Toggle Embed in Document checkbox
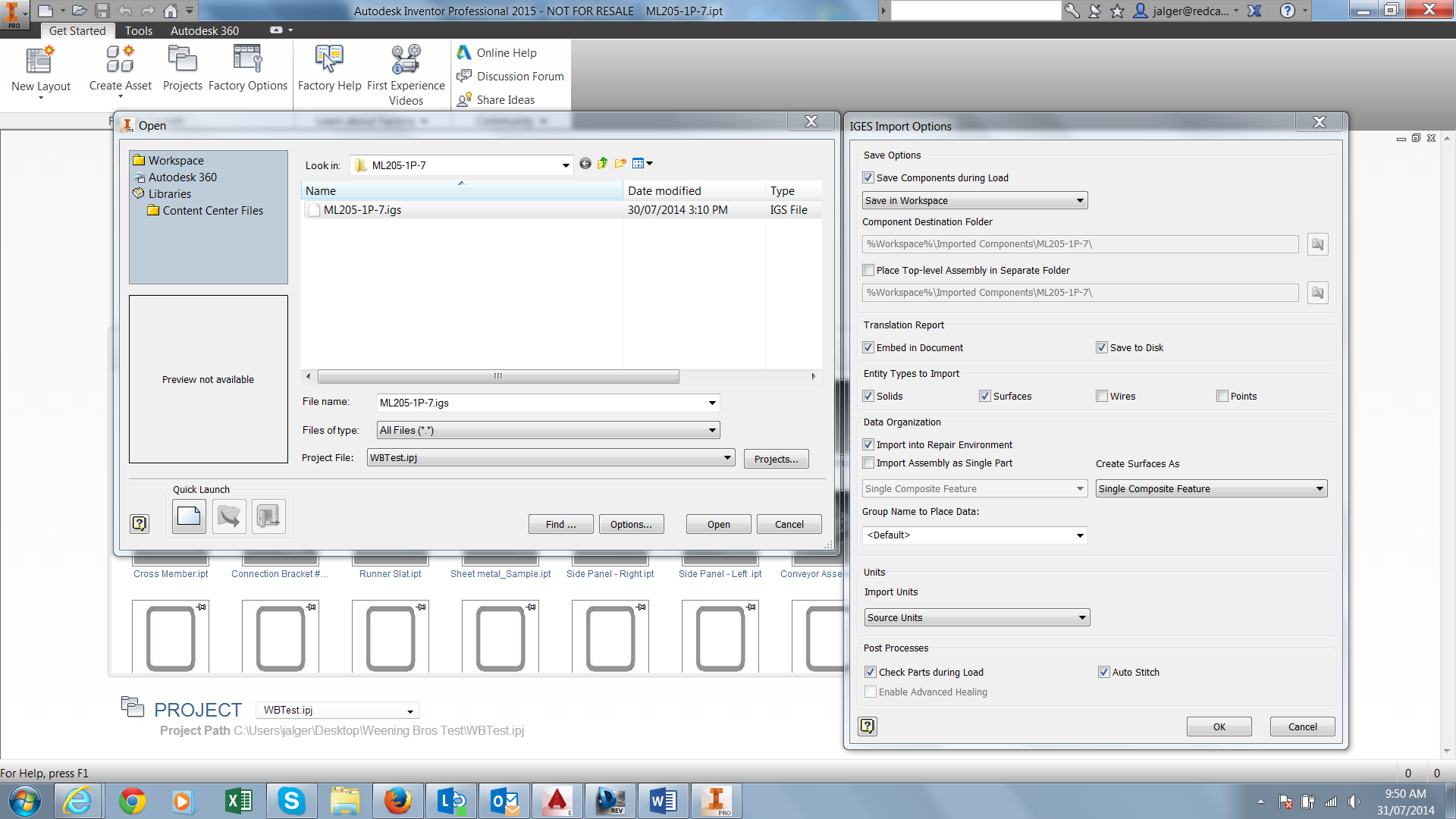 click(x=868, y=348)
